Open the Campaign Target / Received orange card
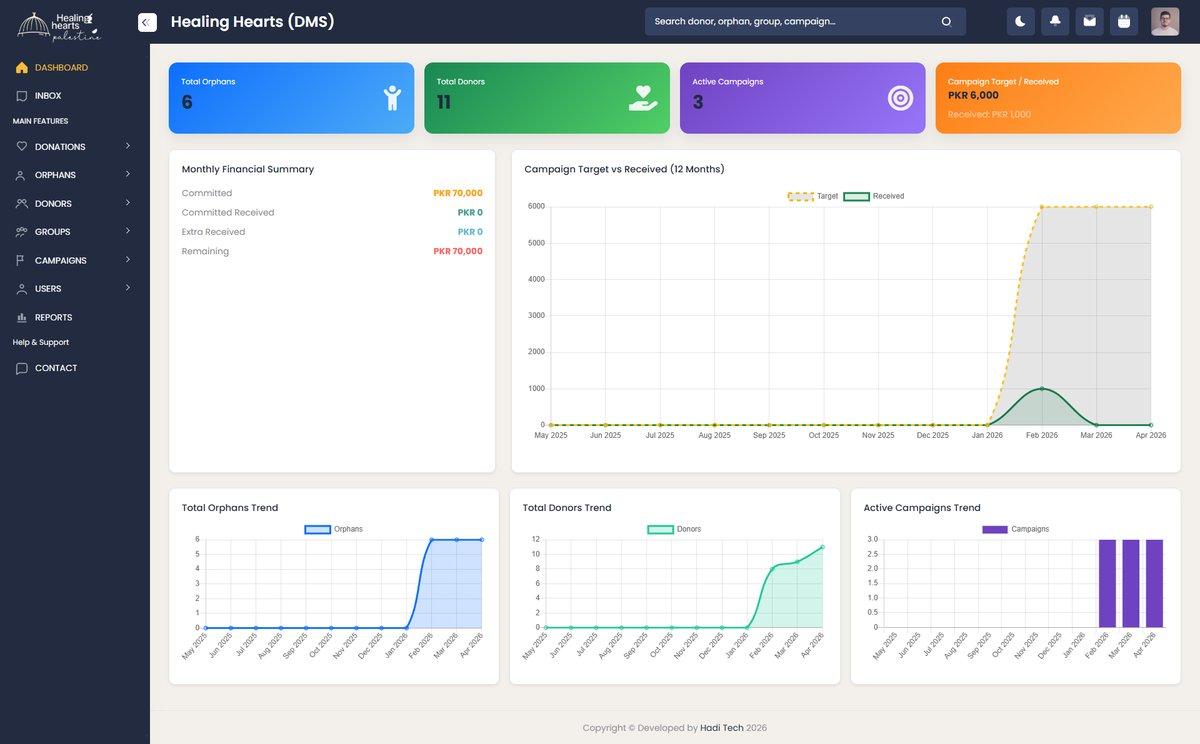The image size is (1200, 744). click(1058, 98)
